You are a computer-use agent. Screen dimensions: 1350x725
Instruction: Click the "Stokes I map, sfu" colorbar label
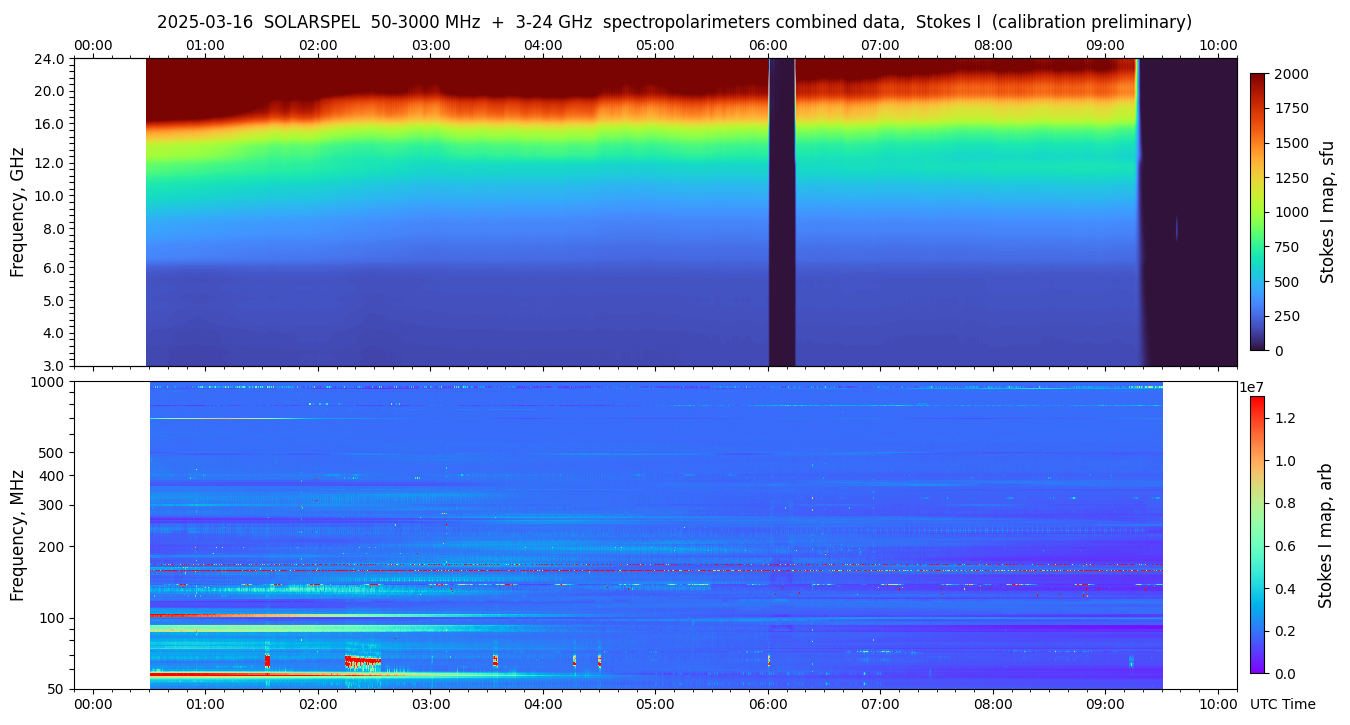1327,211
